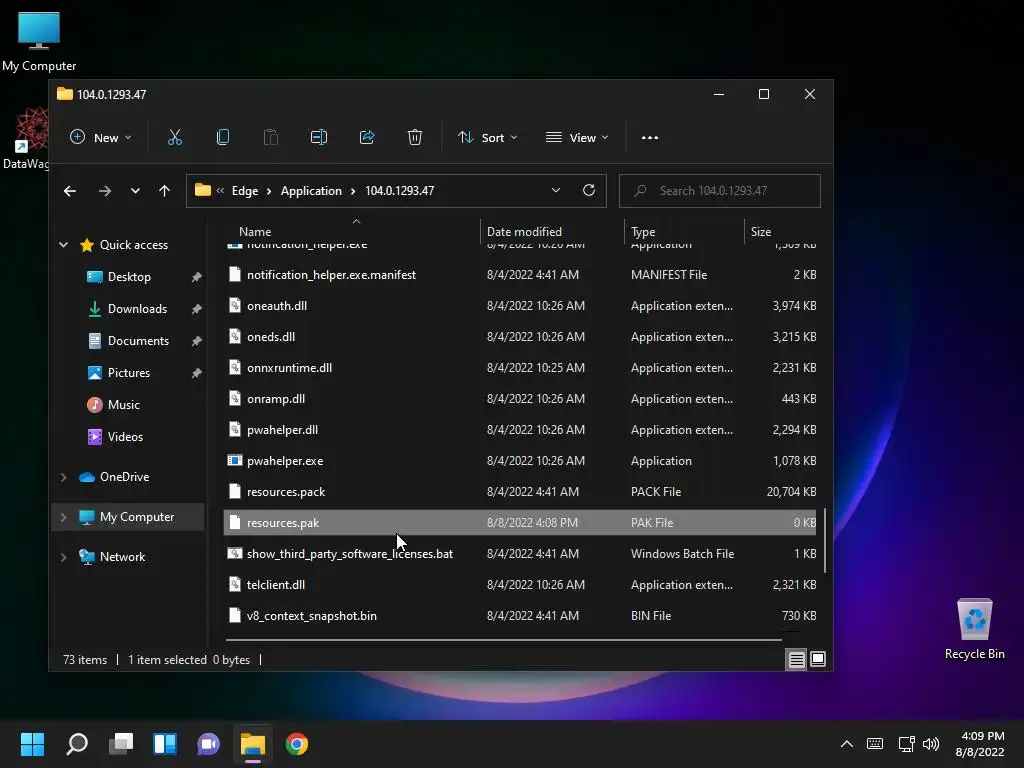This screenshot has width=1024, height=768.
Task: Click the Application breadcrumb segment
Action: pyautogui.click(x=311, y=191)
